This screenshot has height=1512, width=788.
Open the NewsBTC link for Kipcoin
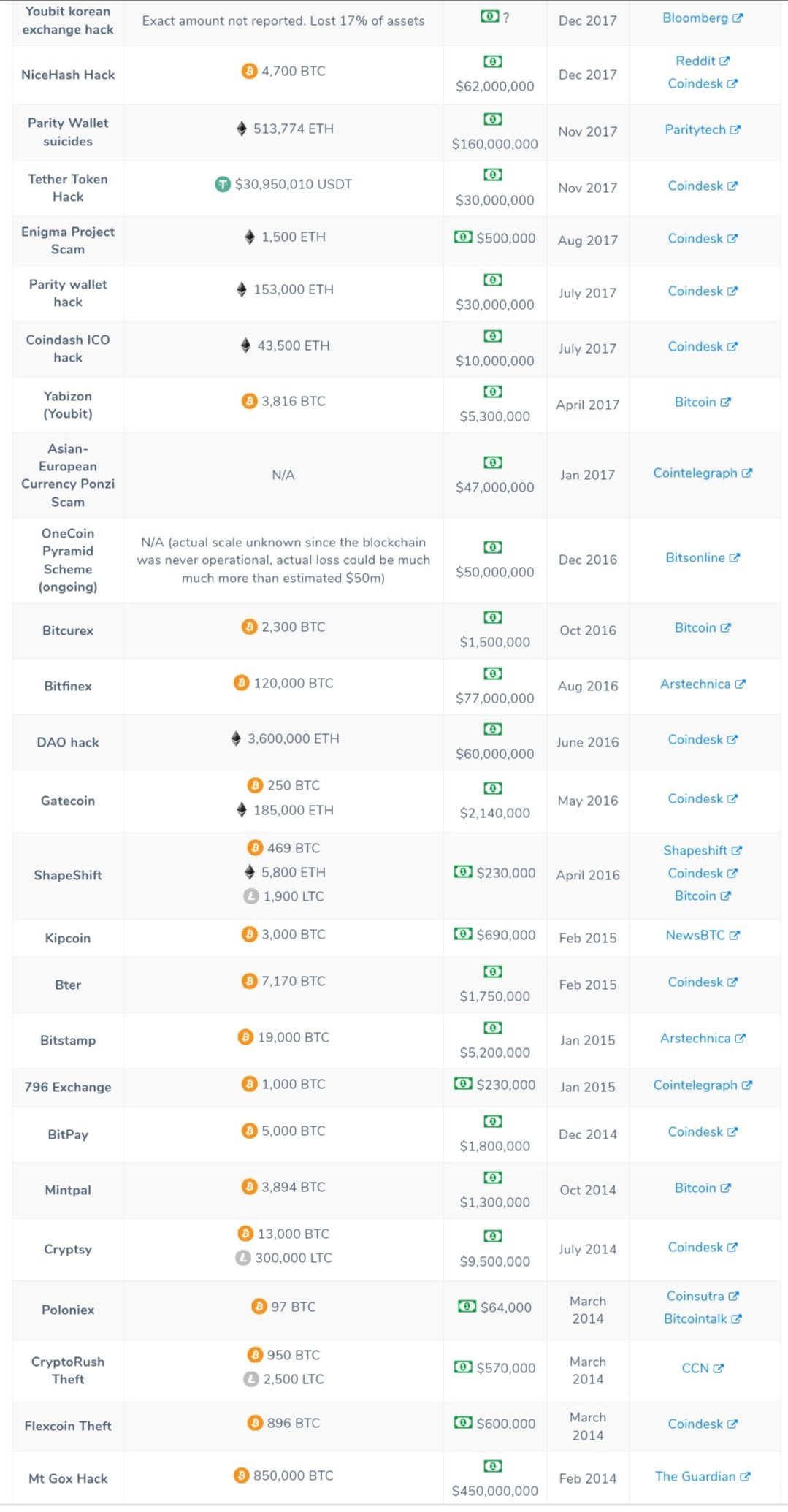coord(695,935)
